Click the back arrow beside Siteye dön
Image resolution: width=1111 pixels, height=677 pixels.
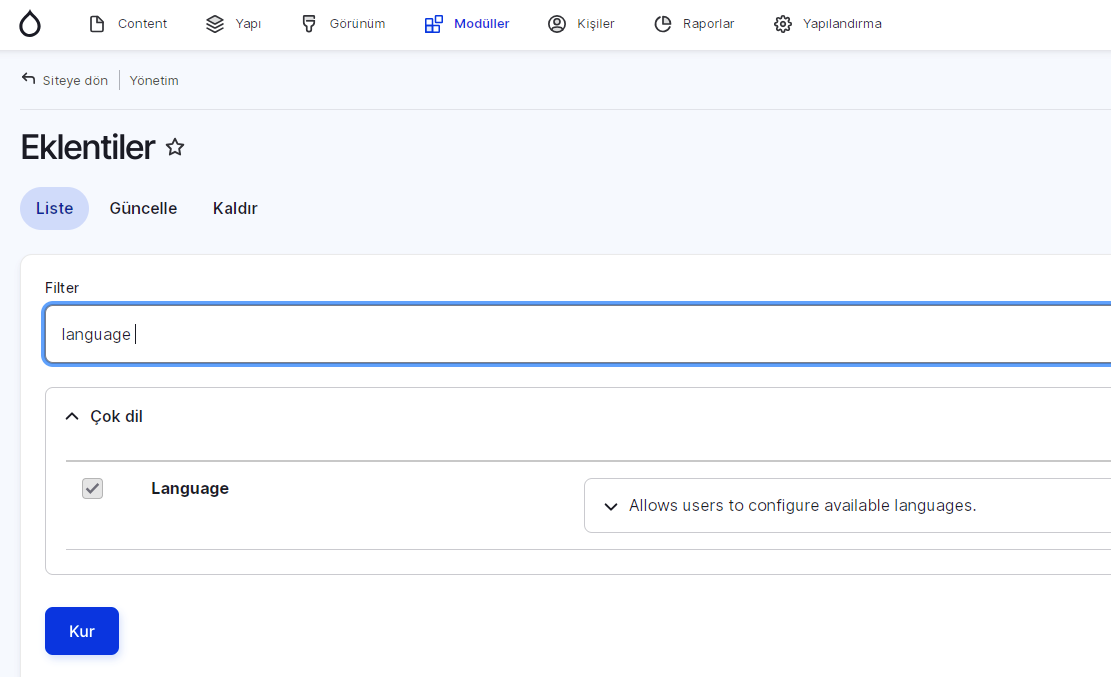[28, 79]
